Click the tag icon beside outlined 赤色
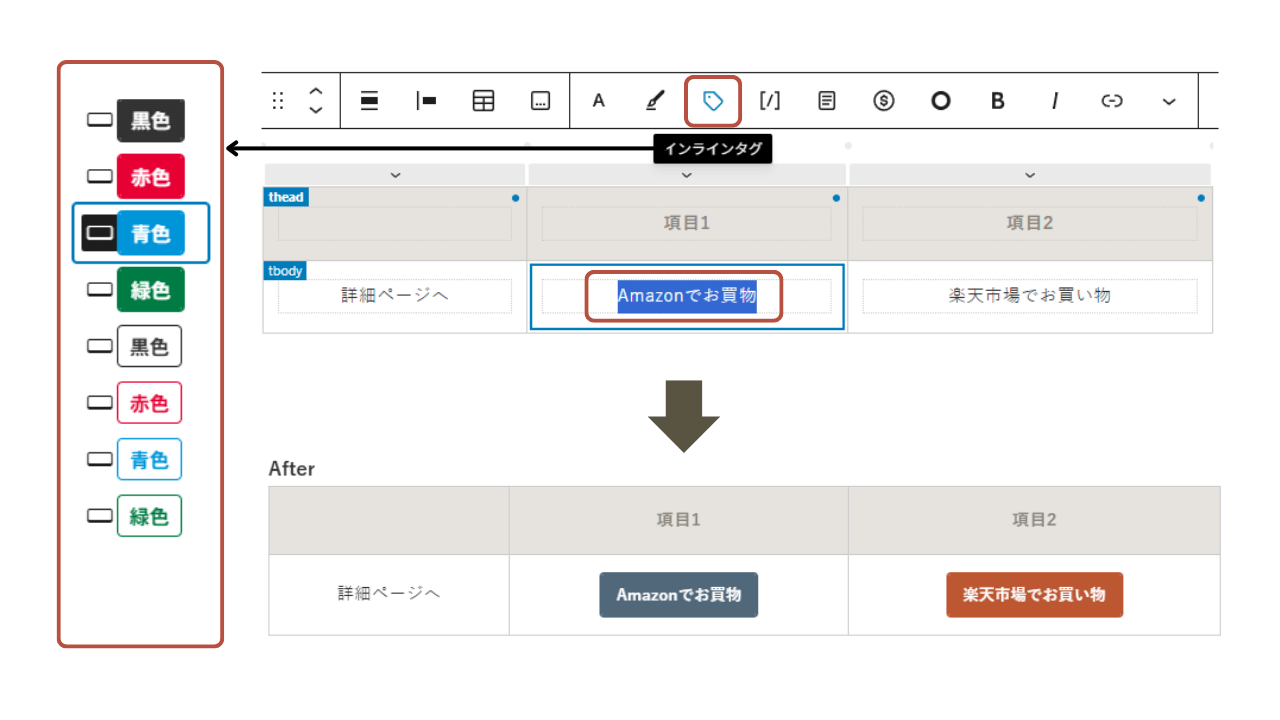The image size is (1280, 720). click(99, 402)
